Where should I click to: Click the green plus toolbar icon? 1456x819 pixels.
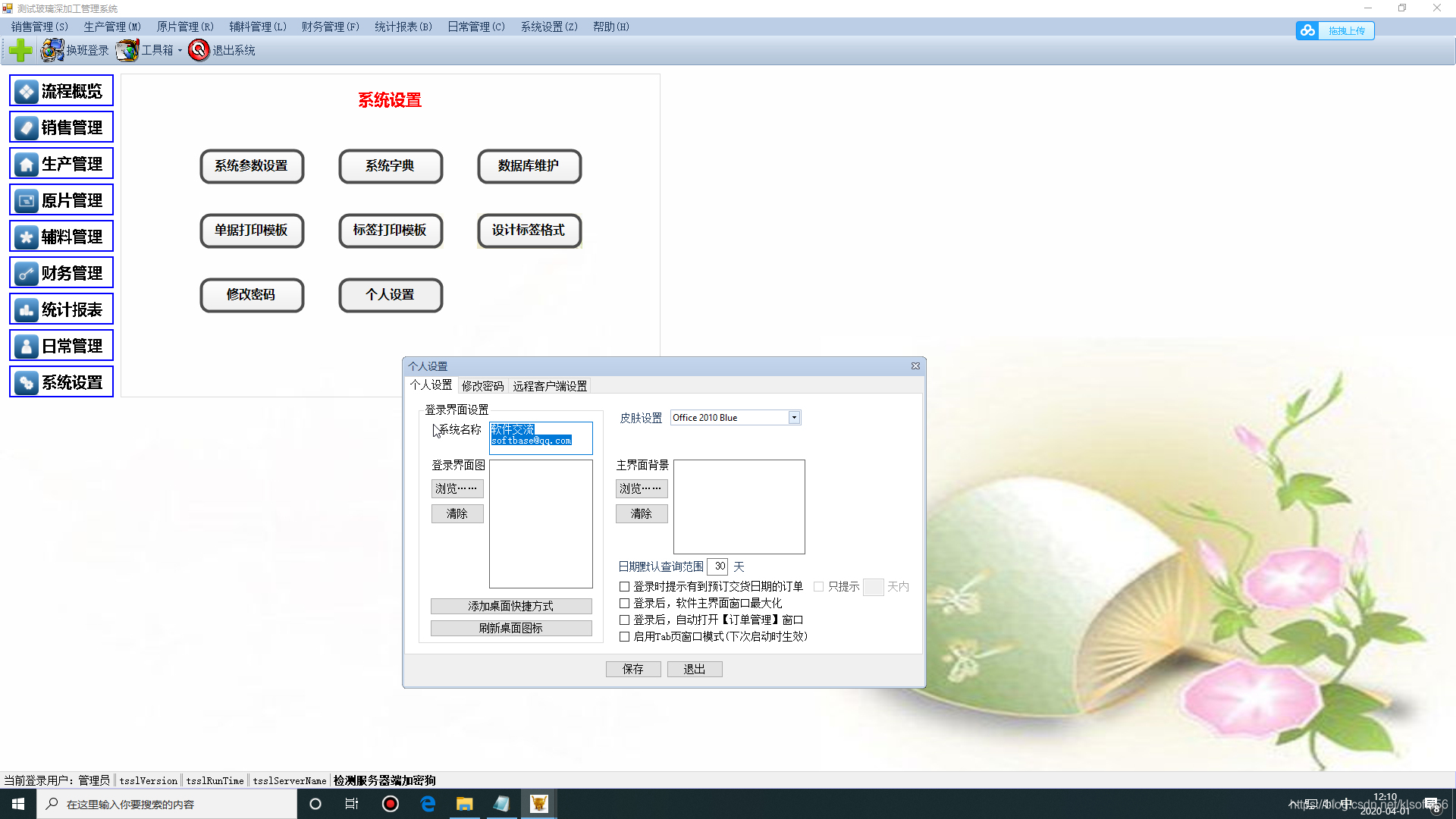point(20,50)
